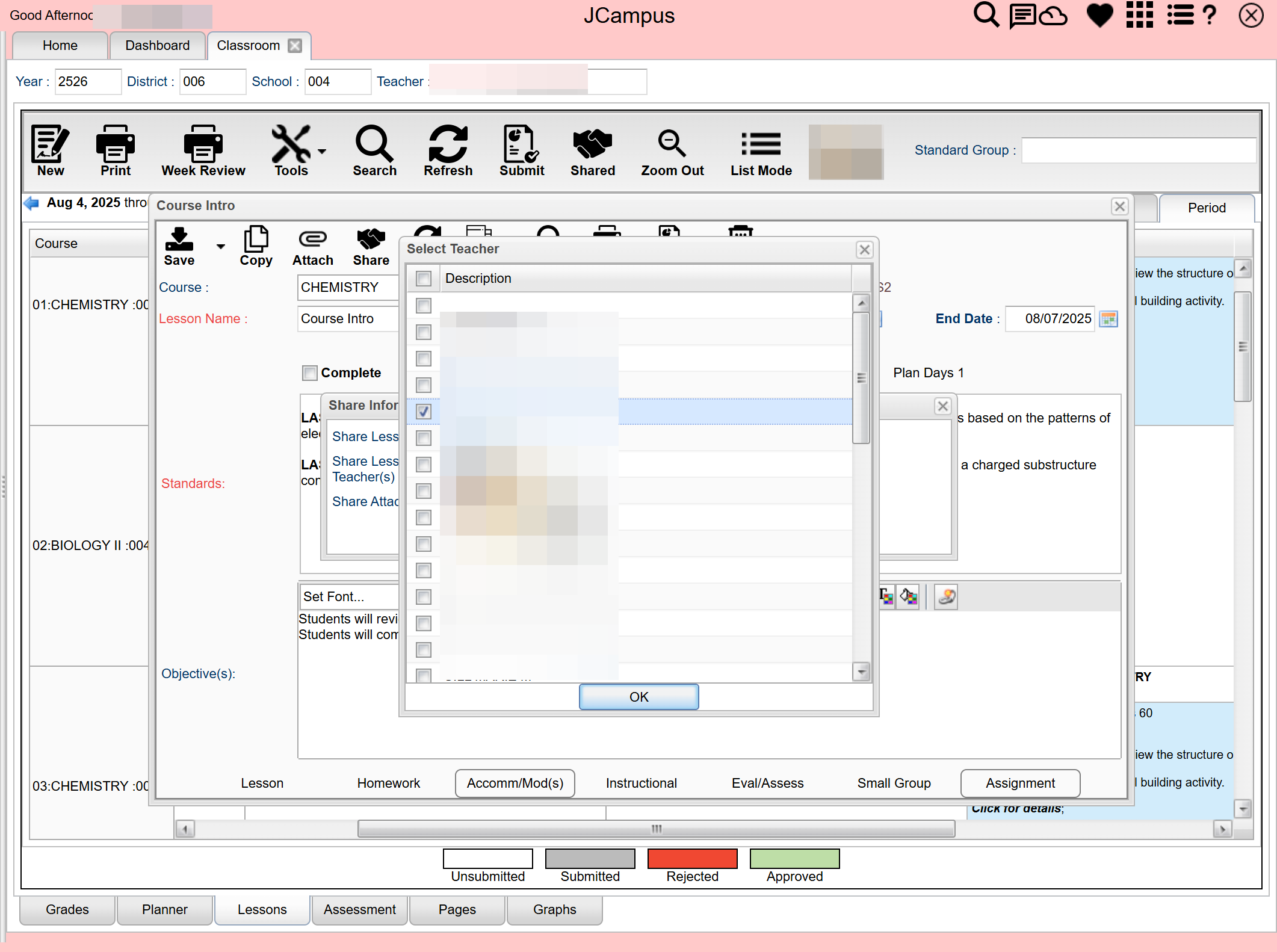Open the Set Font dropdown

click(x=350, y=597)
